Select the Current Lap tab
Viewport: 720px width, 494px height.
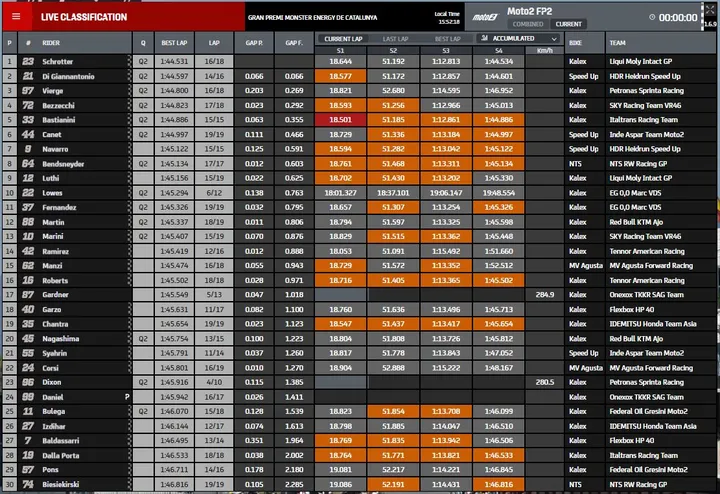click(x=343, y=39)
